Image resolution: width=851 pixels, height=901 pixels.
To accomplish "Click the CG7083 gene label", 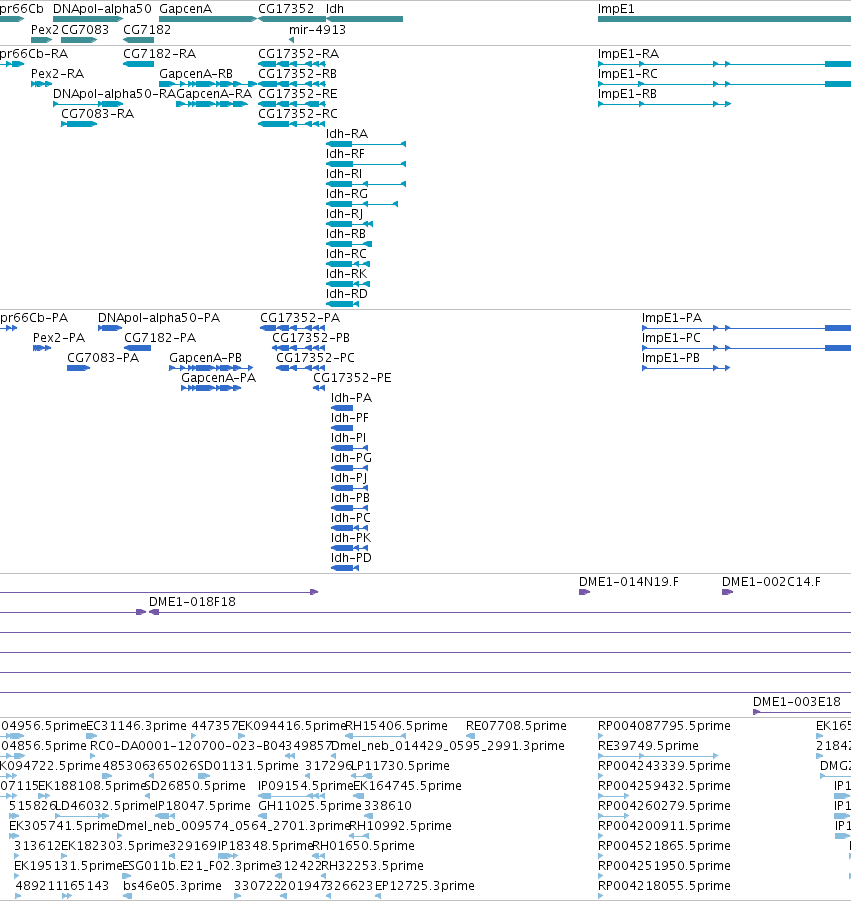I will tap(84, 30).
